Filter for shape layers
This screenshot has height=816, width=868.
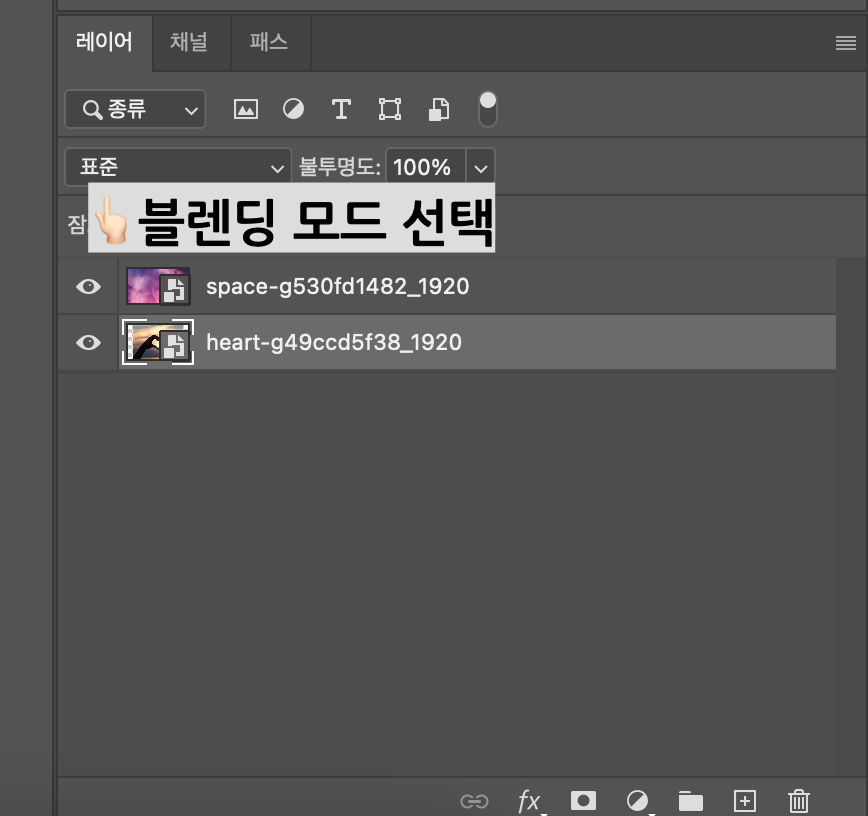click(389, 109)
